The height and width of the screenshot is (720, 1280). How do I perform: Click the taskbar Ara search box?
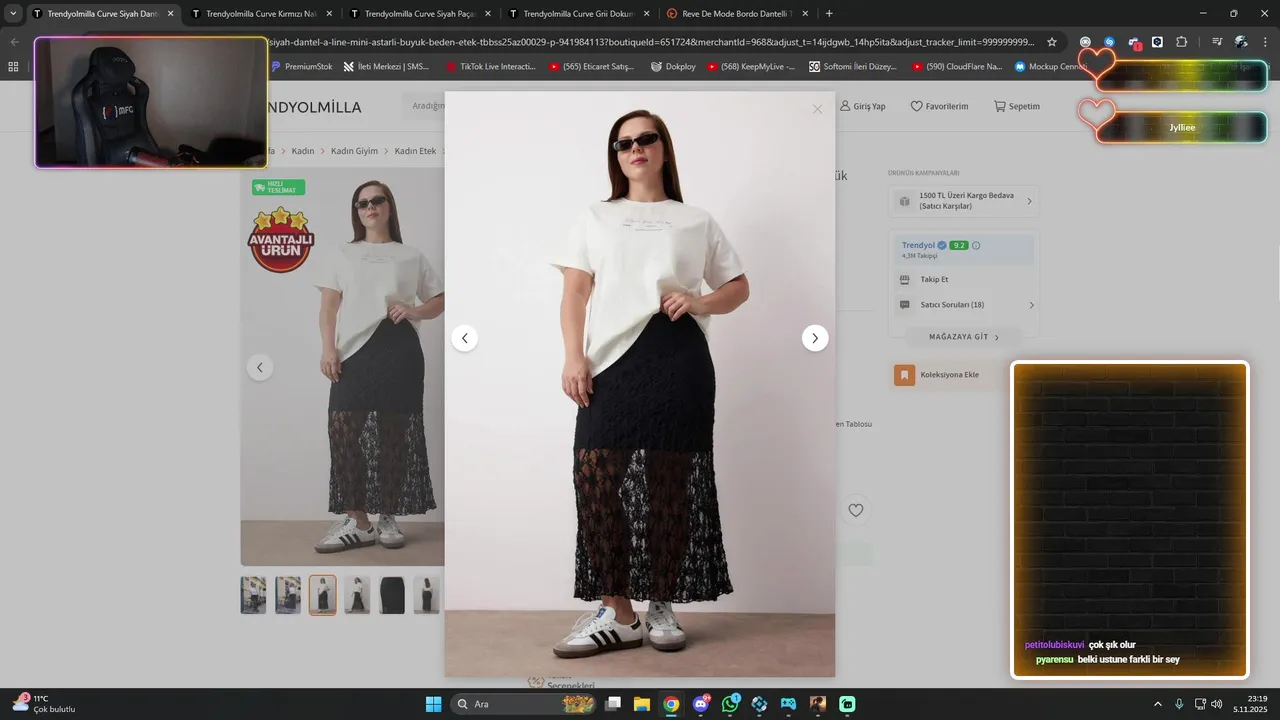click(x=524, y=704)
